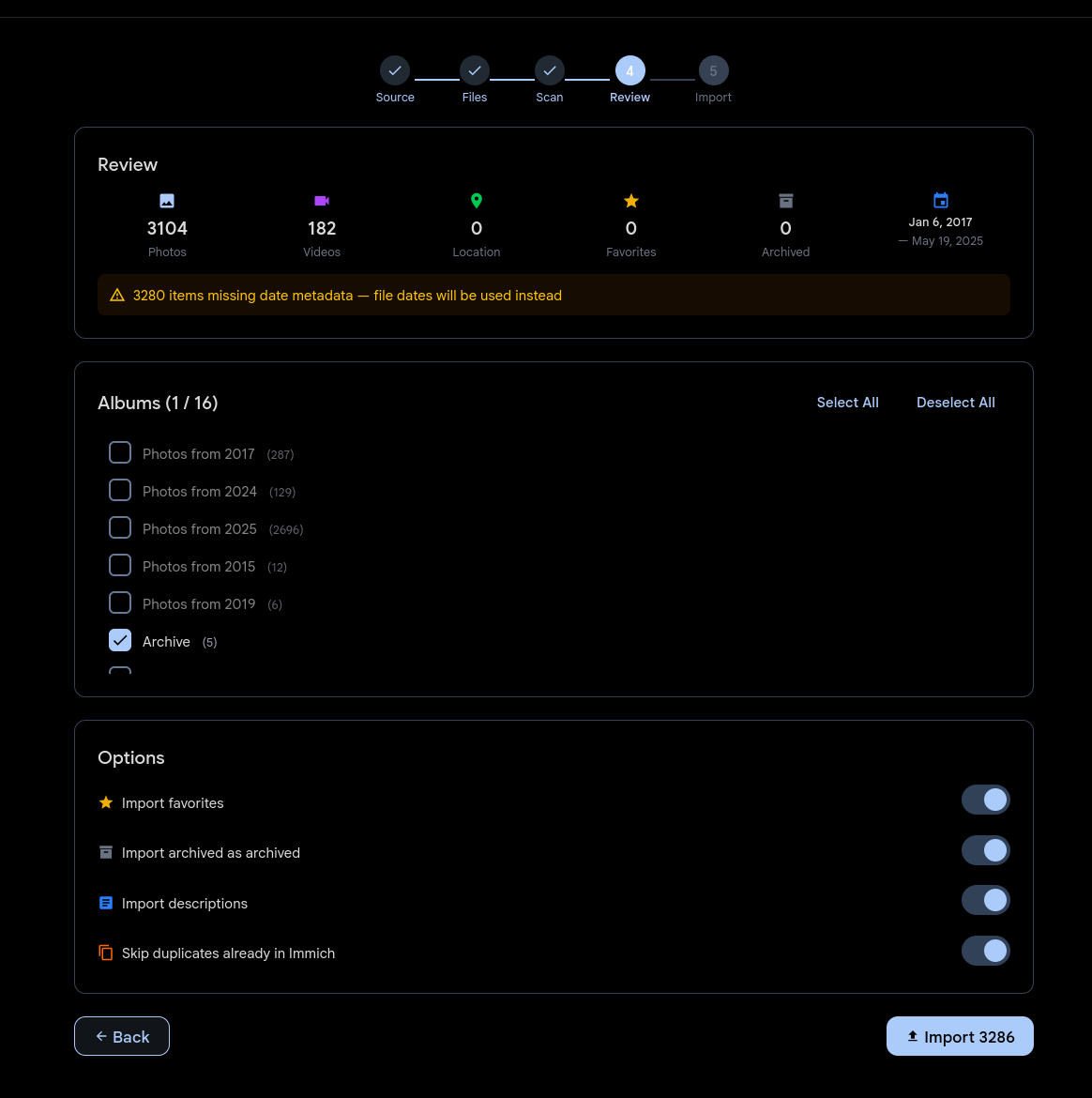The image size is (1092, 1098).
Task: Click the yellow Favorites star icon
Action: (631, 201)
